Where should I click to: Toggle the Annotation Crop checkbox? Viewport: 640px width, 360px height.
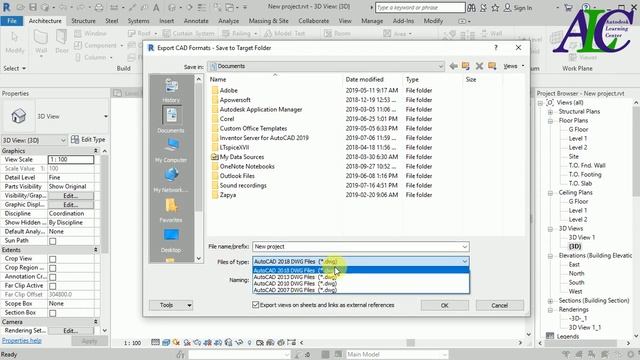tap(53, 277)
